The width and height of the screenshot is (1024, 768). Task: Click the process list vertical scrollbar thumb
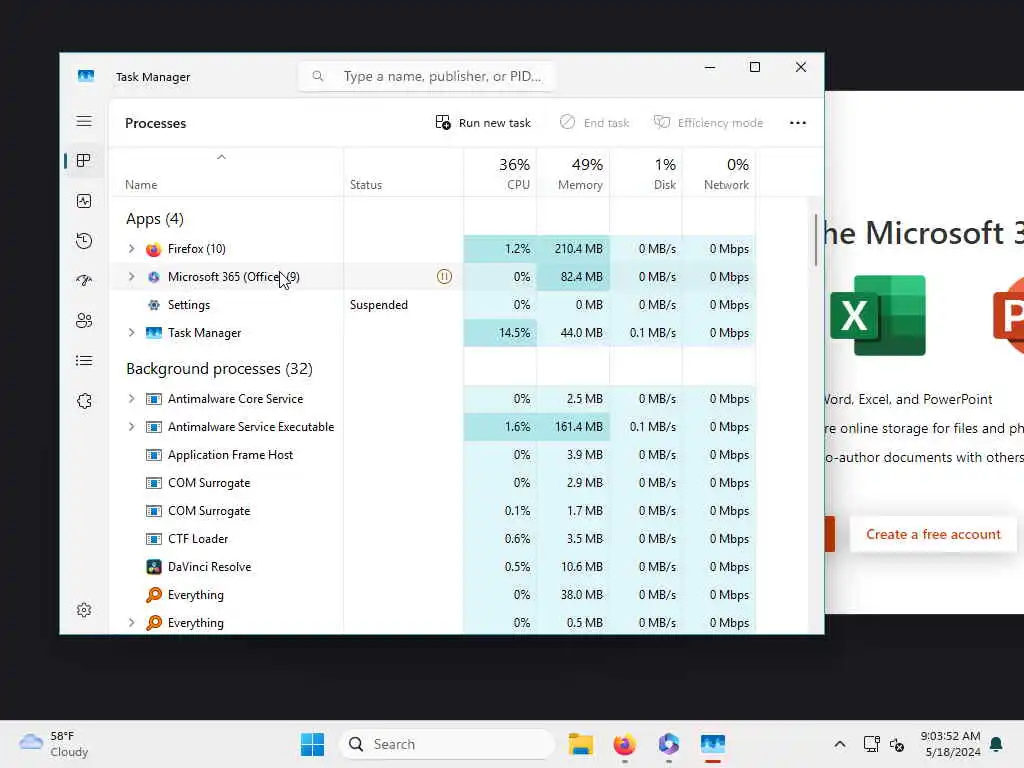pyautogui.click(x=816, y=240)
